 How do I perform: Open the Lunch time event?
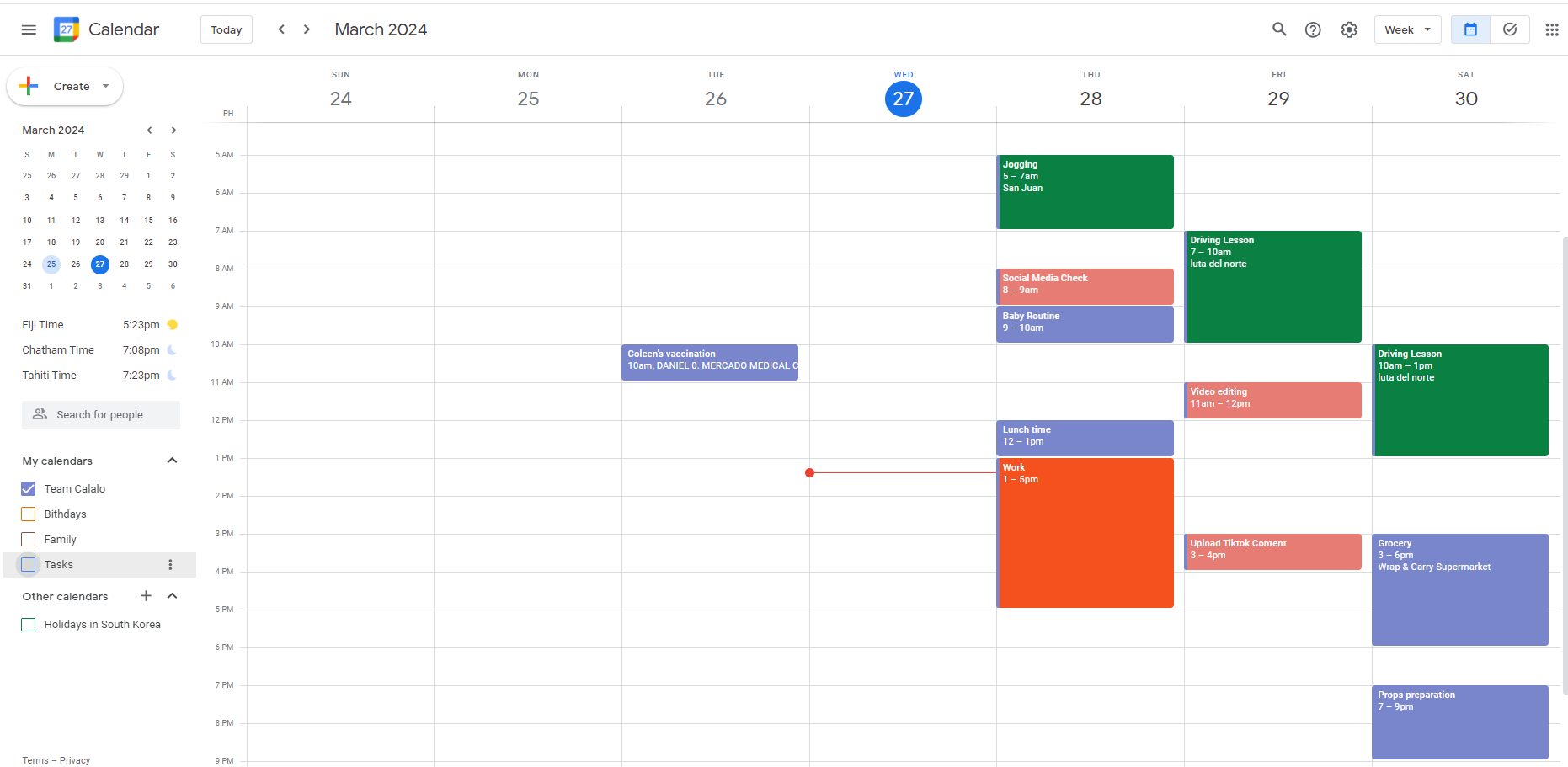(1085, 439)
